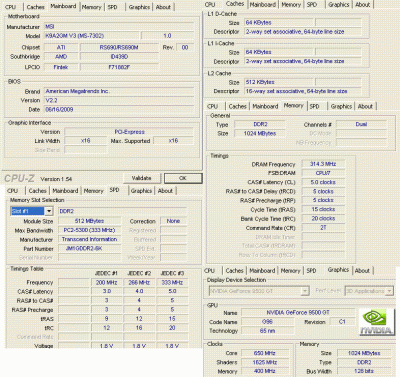Select the SPD tab in Memory panel
The image size is (400, 377).
(x=314, y=106)
